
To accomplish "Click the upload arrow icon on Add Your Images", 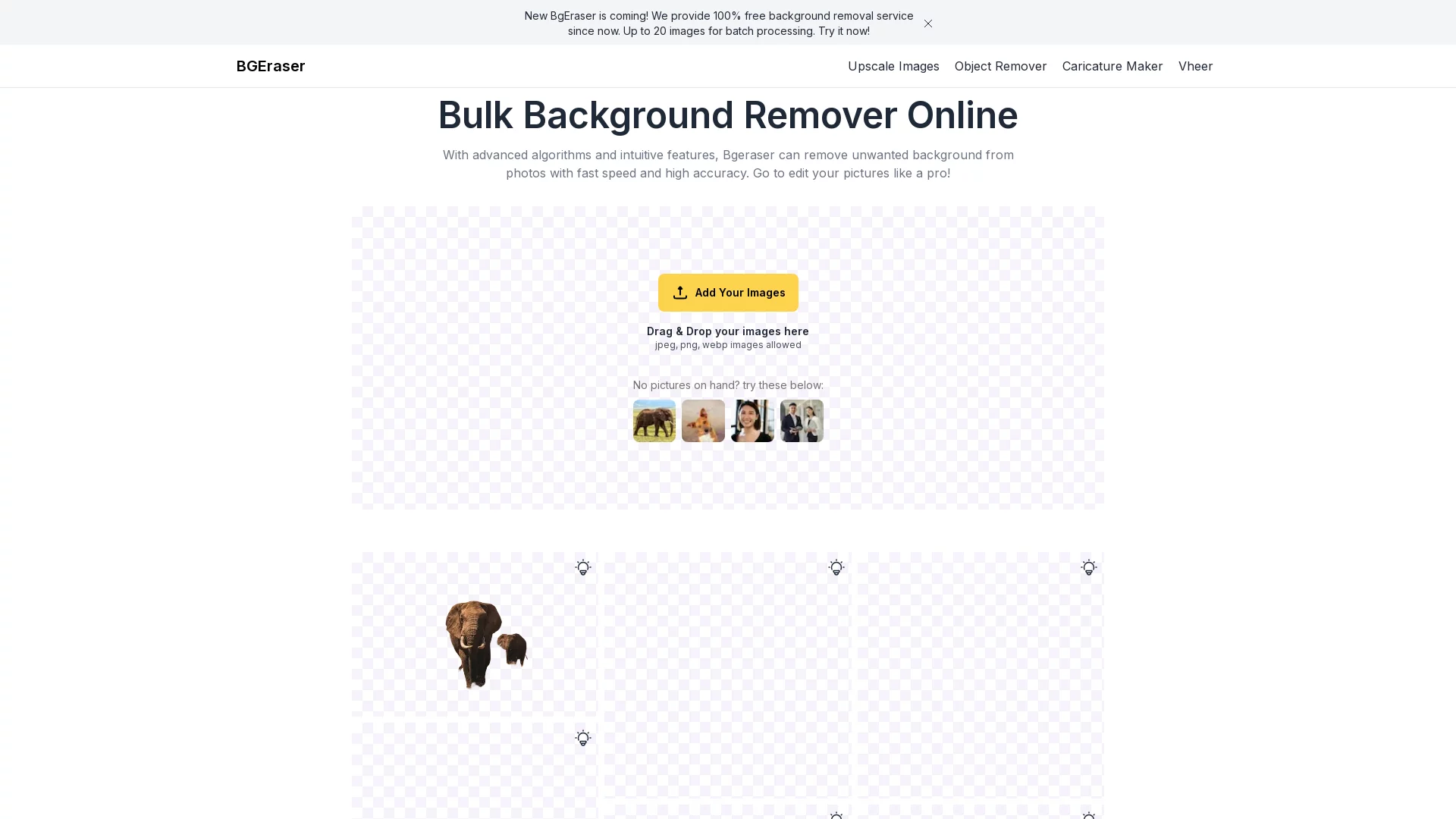I will [679, 293].
